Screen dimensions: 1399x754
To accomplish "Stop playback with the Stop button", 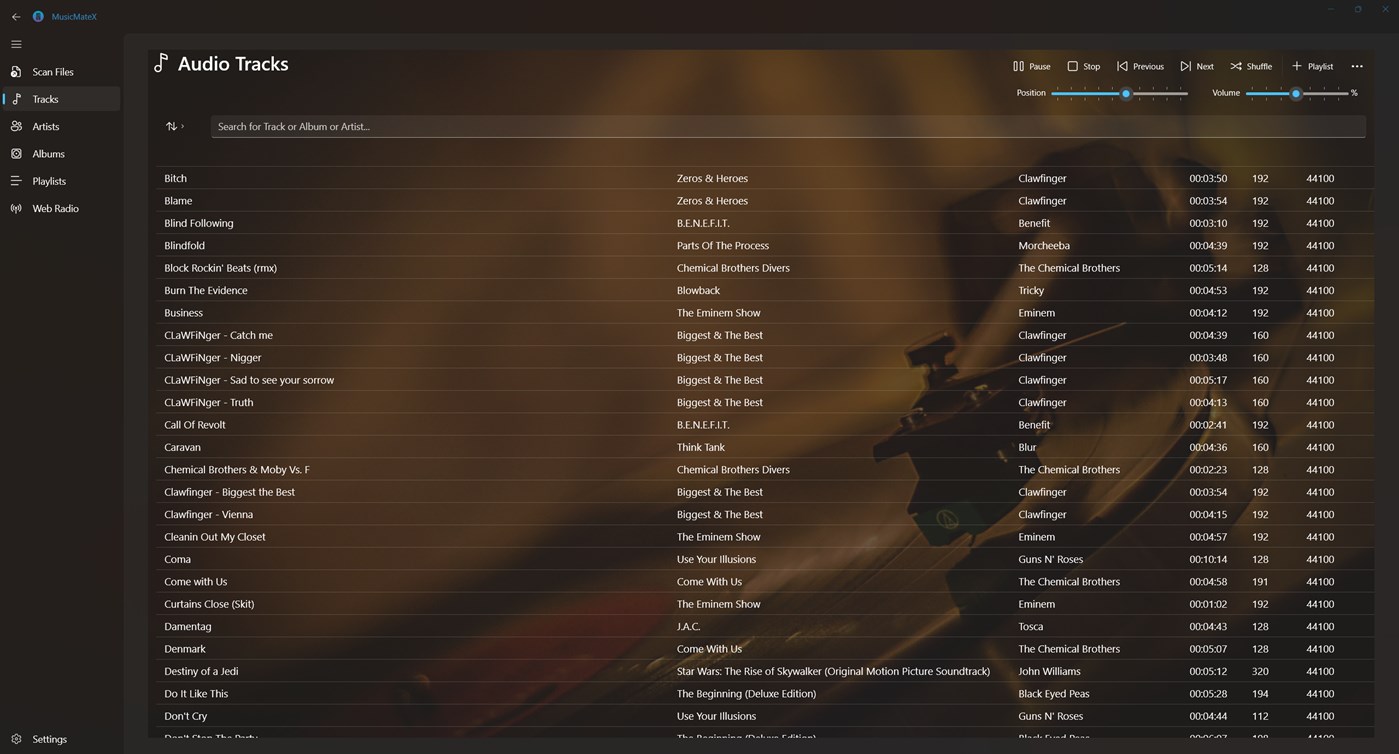I will point(1083,66).
